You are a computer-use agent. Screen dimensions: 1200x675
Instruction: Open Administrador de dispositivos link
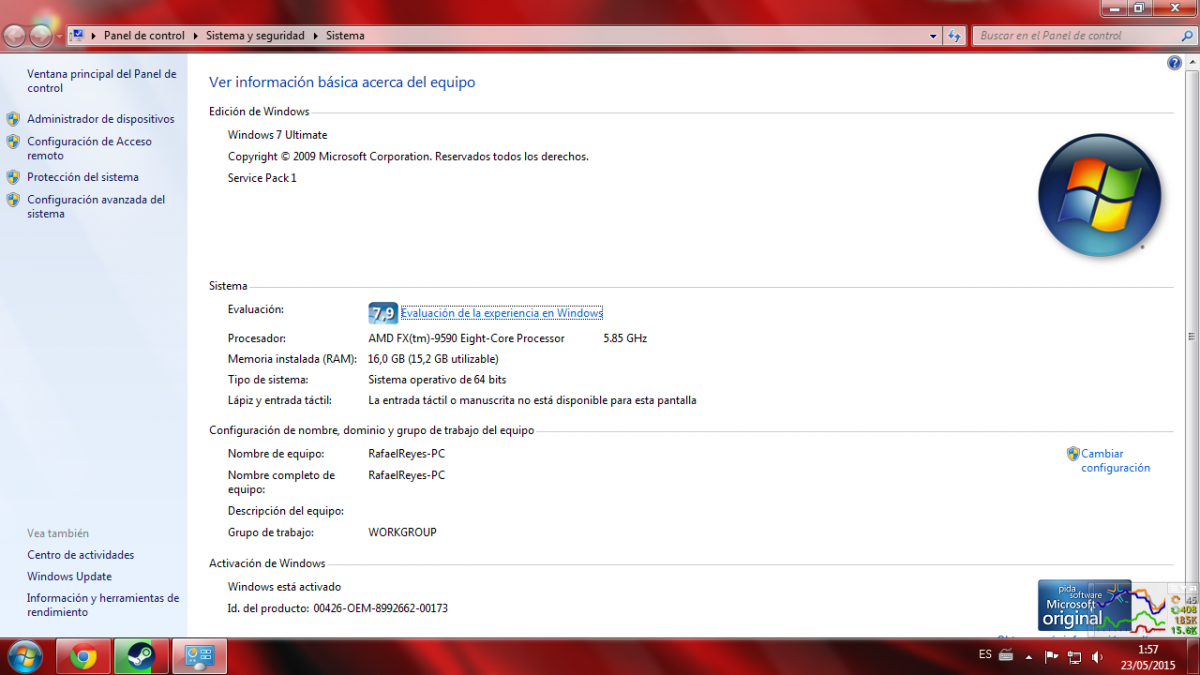[100, 119]
